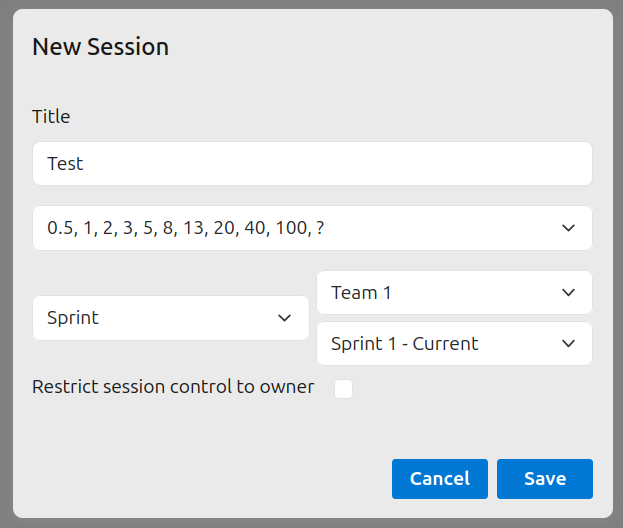
Task: Click the chevron arrow of the Sprint dropdown
Action: pyautogui.click(x=284, y=318)
